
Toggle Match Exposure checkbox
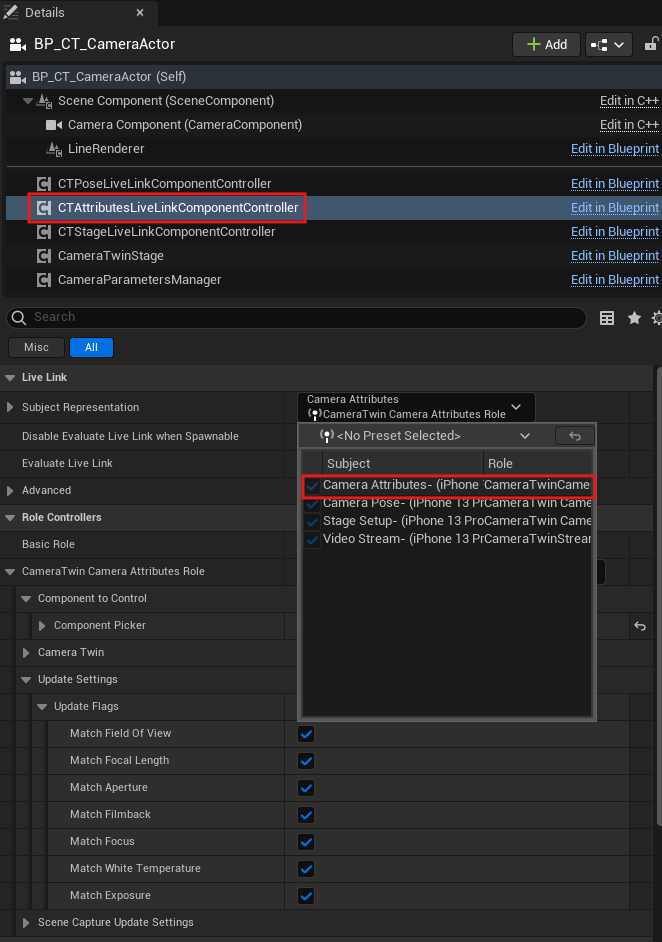(307, 896)
